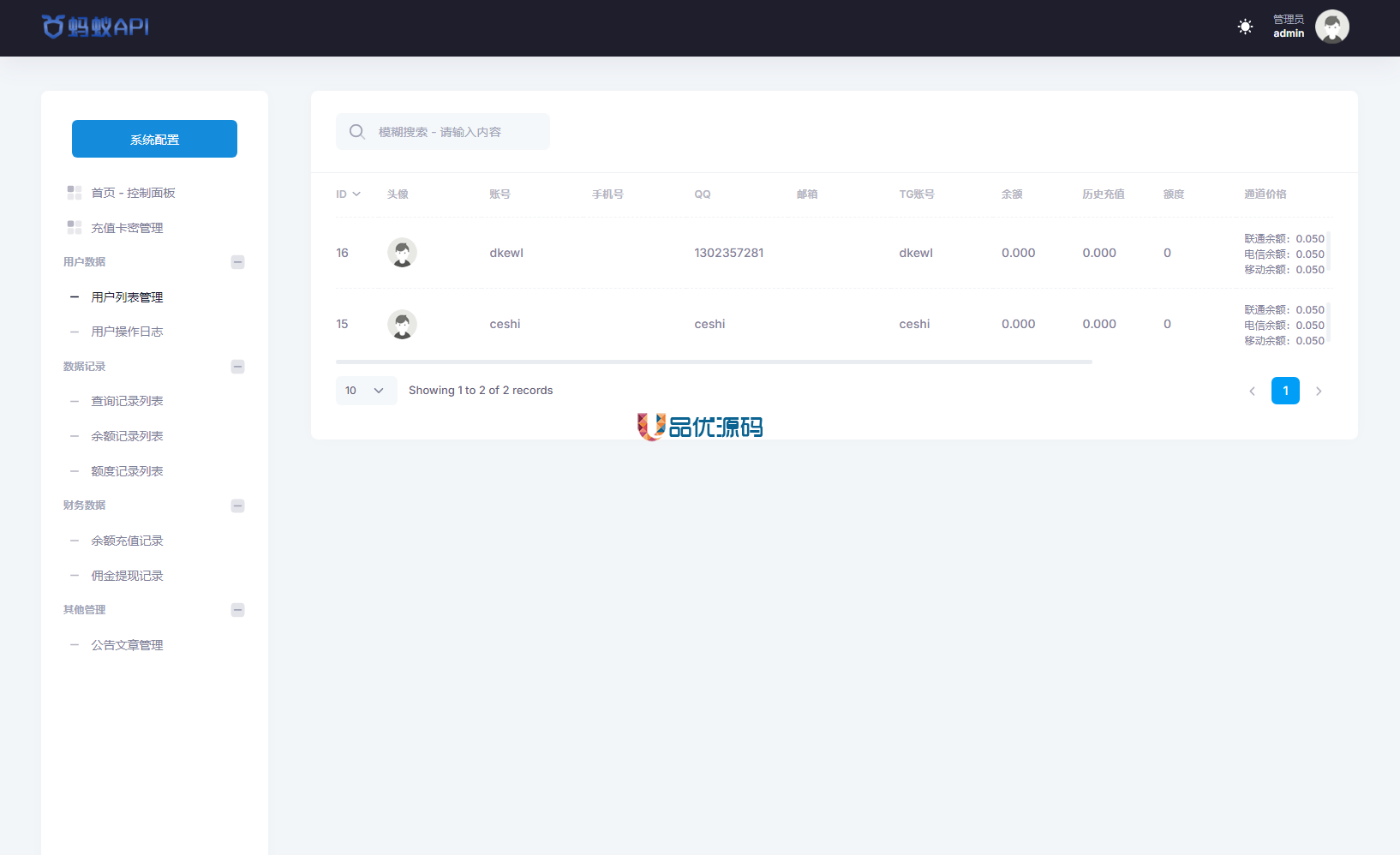Click ID 15 cell
The width and height of the screenshot is (1400, 855).
pos(342,324)
